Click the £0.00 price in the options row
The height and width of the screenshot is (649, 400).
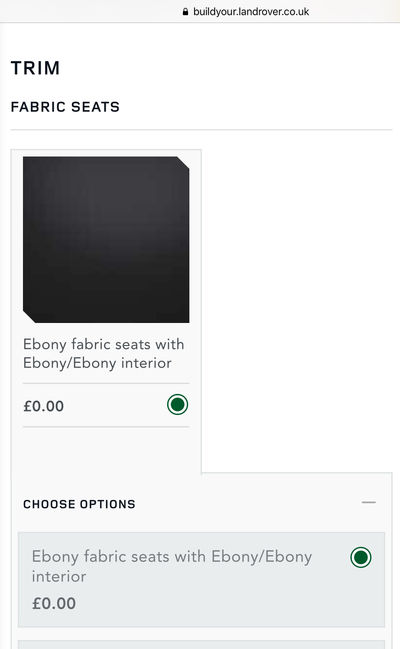coord(54,603)
